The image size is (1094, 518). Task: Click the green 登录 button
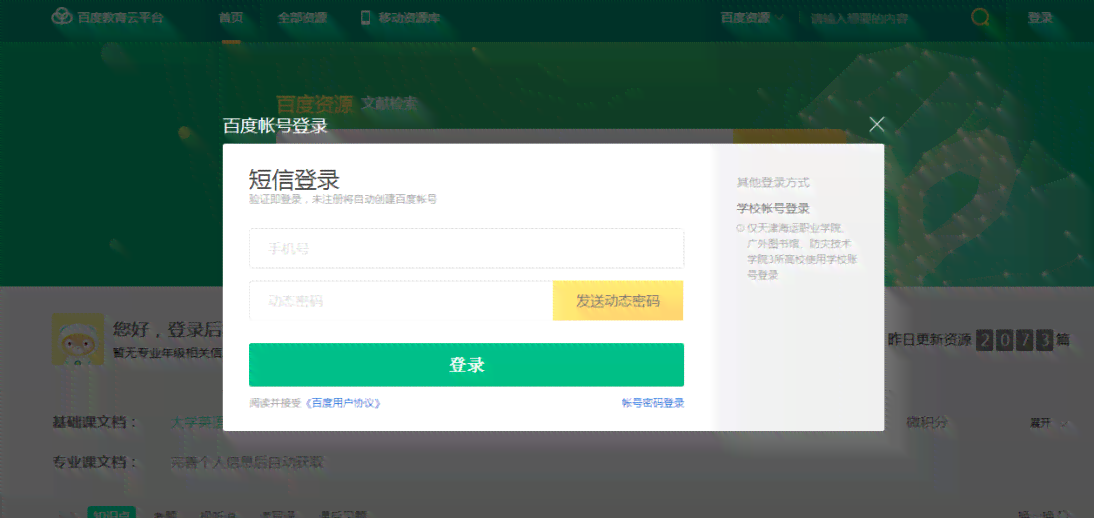(x=466, y=364)
